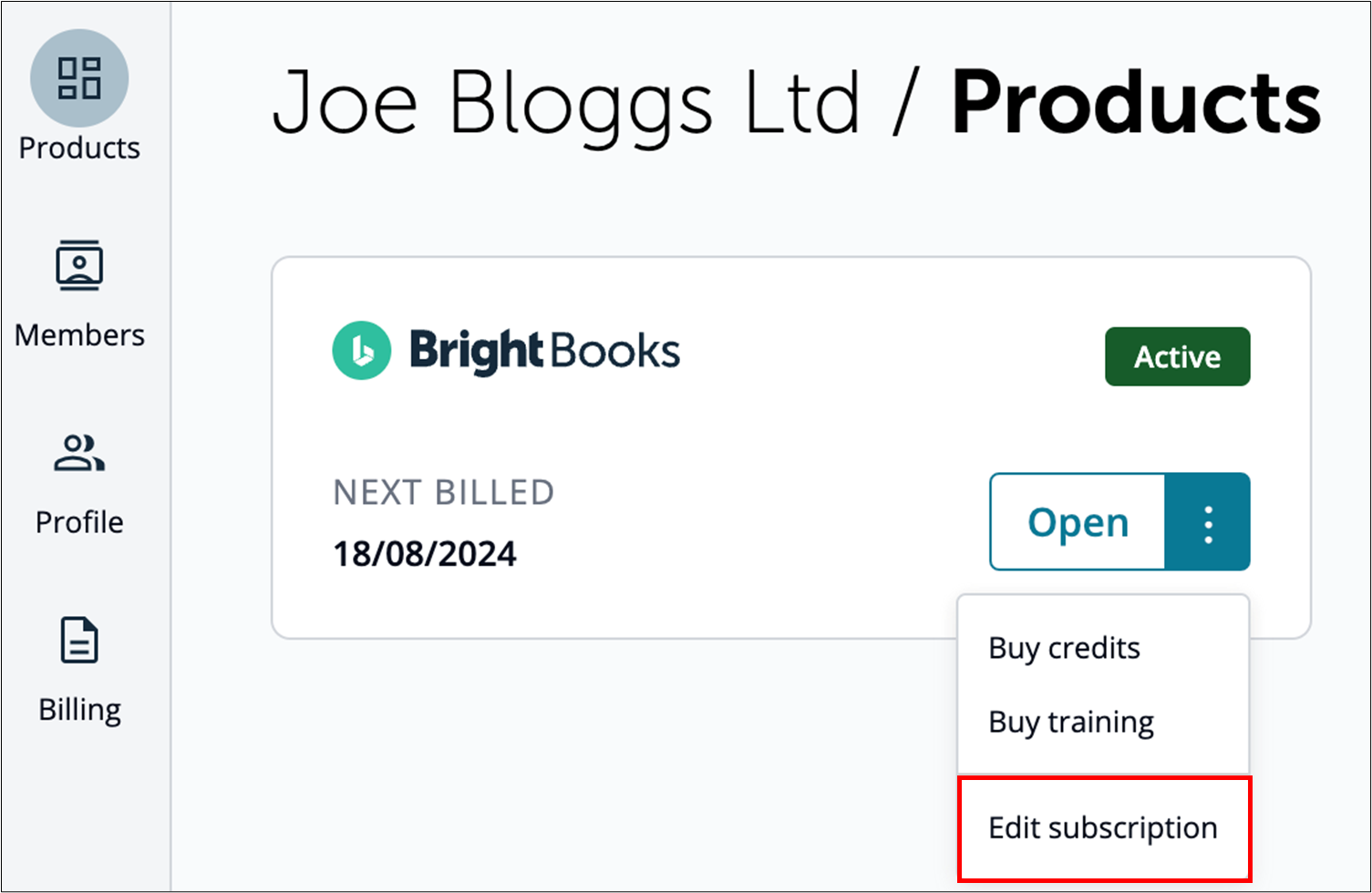The width and height of the screenshot is (1372, 893).
Task: Click the bold Products page heading
Action: pos(1136,103)
